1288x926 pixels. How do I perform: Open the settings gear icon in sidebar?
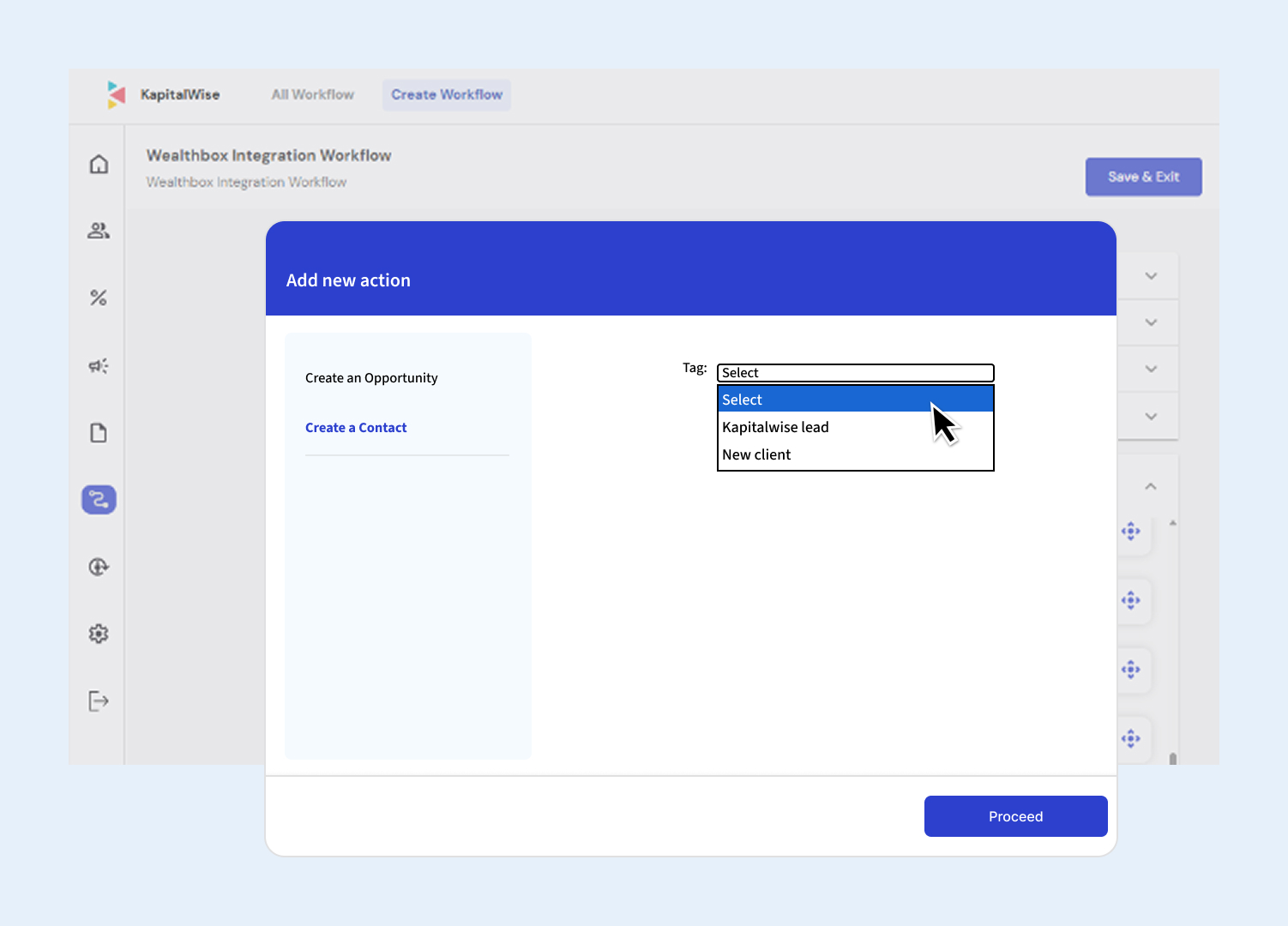pos(99,634)
